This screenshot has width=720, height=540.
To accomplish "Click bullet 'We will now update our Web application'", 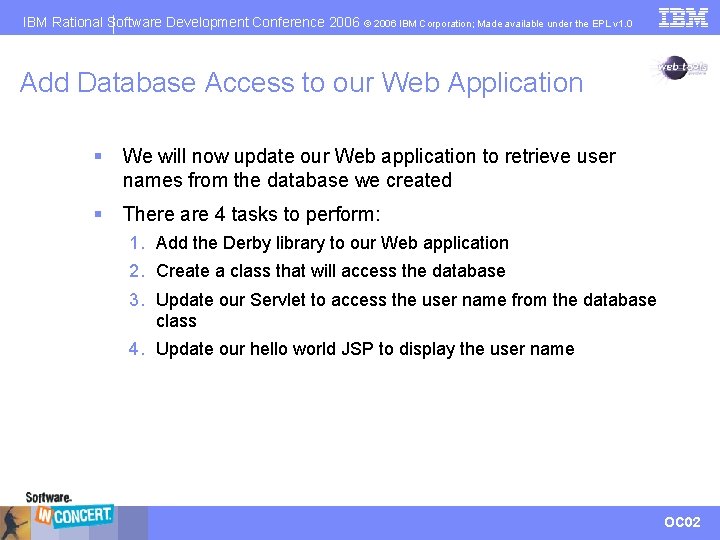I will 369,157.
